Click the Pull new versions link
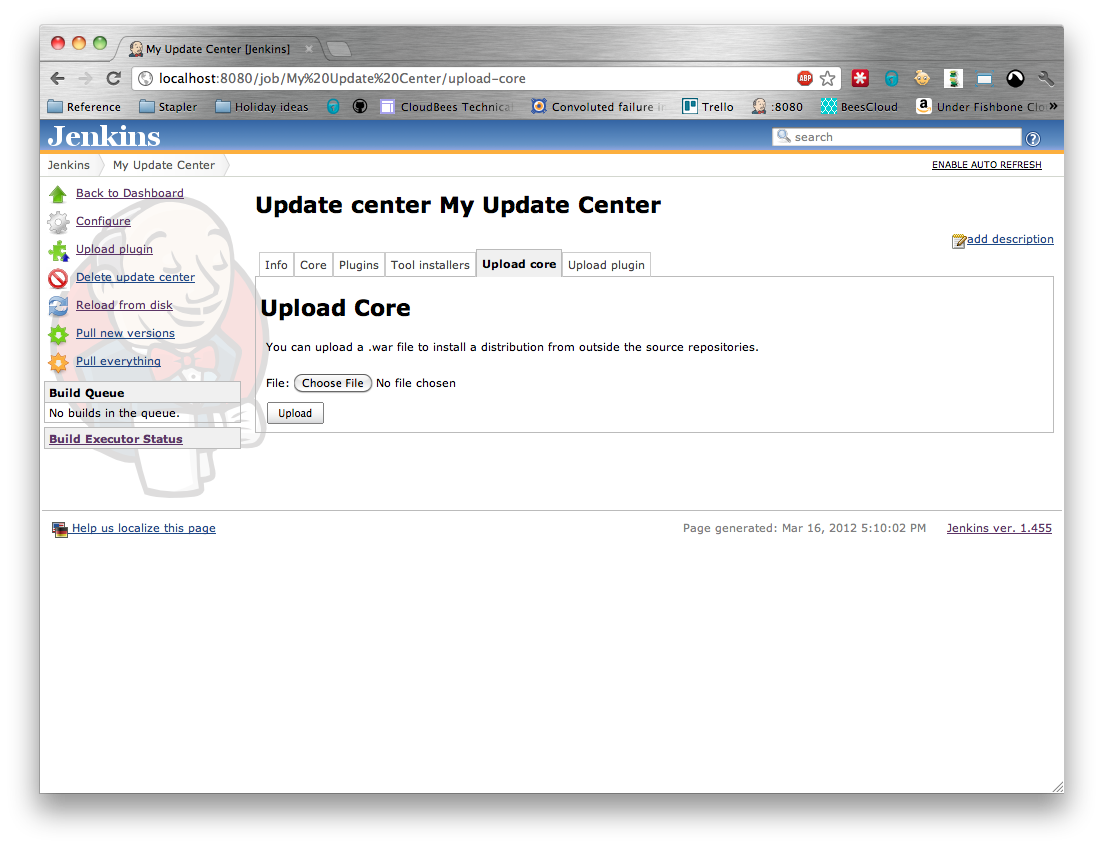The width and height of the screenshot is (1104, 848). 125,333
